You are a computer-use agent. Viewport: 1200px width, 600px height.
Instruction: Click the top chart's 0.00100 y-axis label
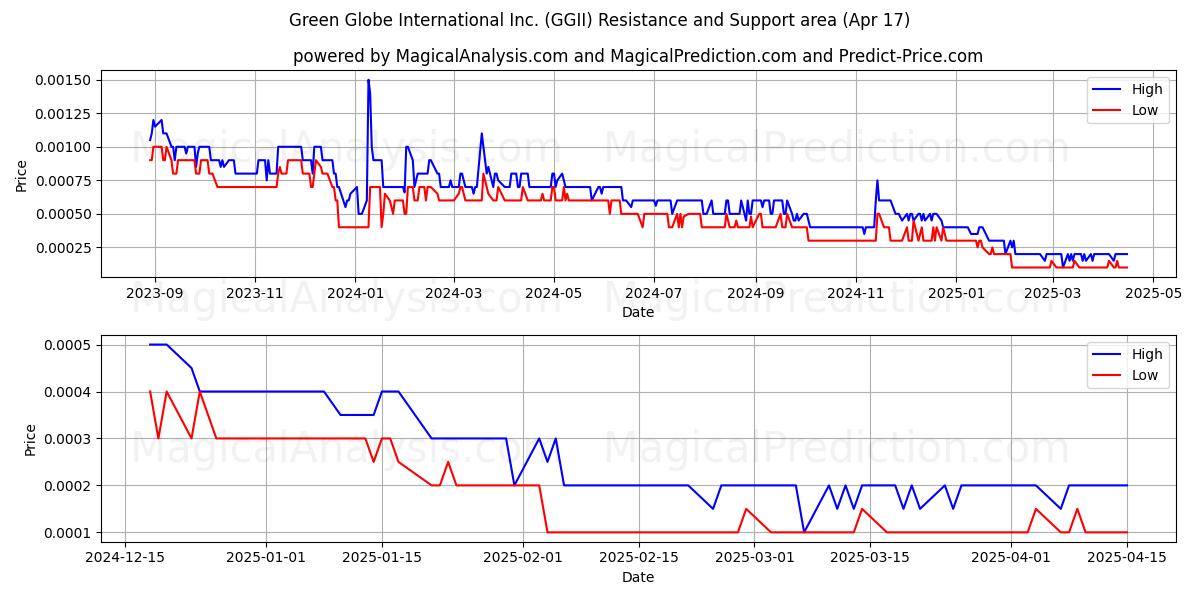(x=65, y=147)
